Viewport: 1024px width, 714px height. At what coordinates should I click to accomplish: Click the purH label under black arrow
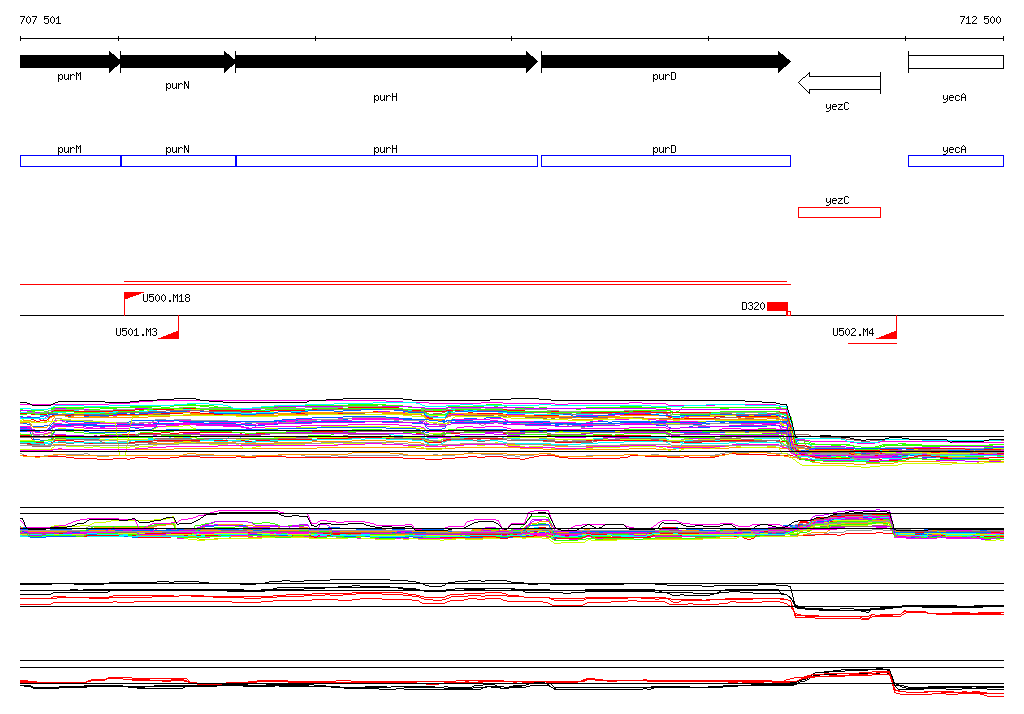(385, 97)
